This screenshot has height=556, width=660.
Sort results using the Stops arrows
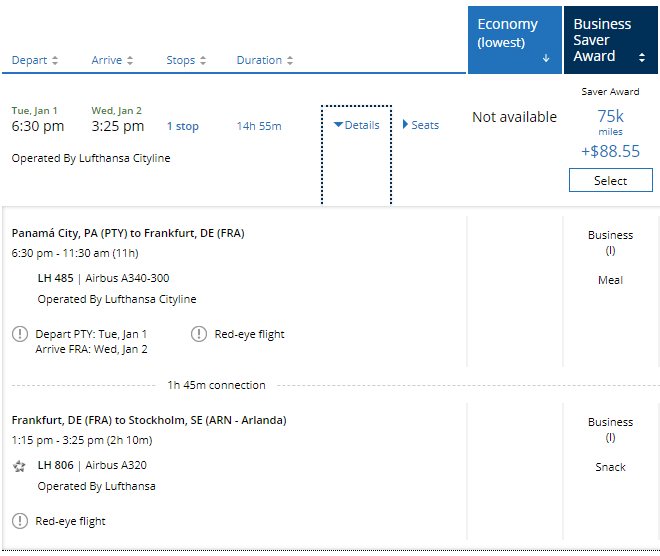[204, 61]
